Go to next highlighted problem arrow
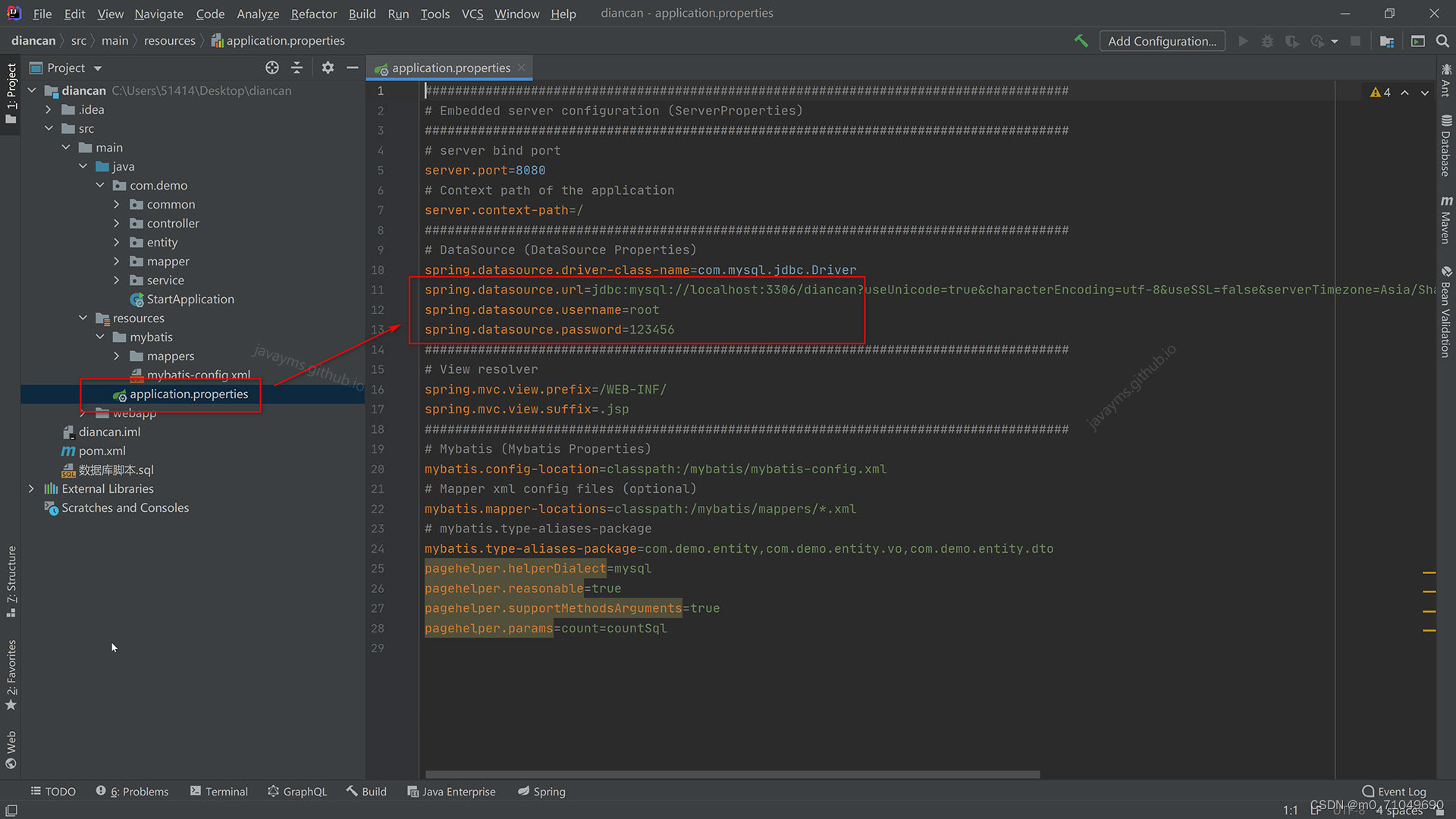 tap(1425, 92)
